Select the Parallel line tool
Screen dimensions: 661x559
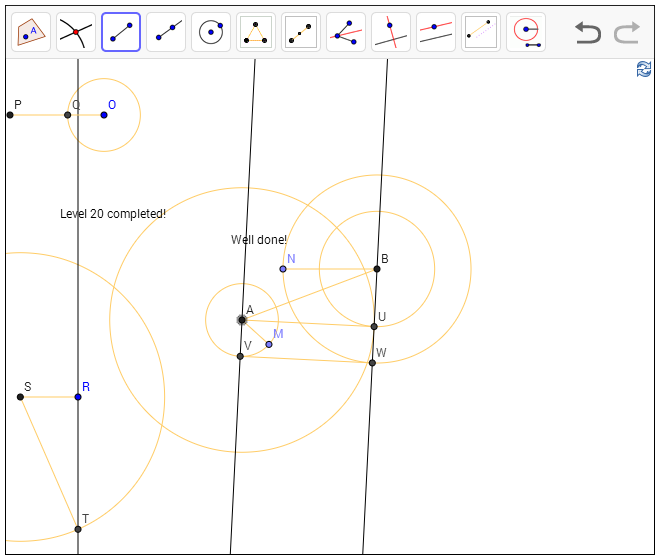436,32
